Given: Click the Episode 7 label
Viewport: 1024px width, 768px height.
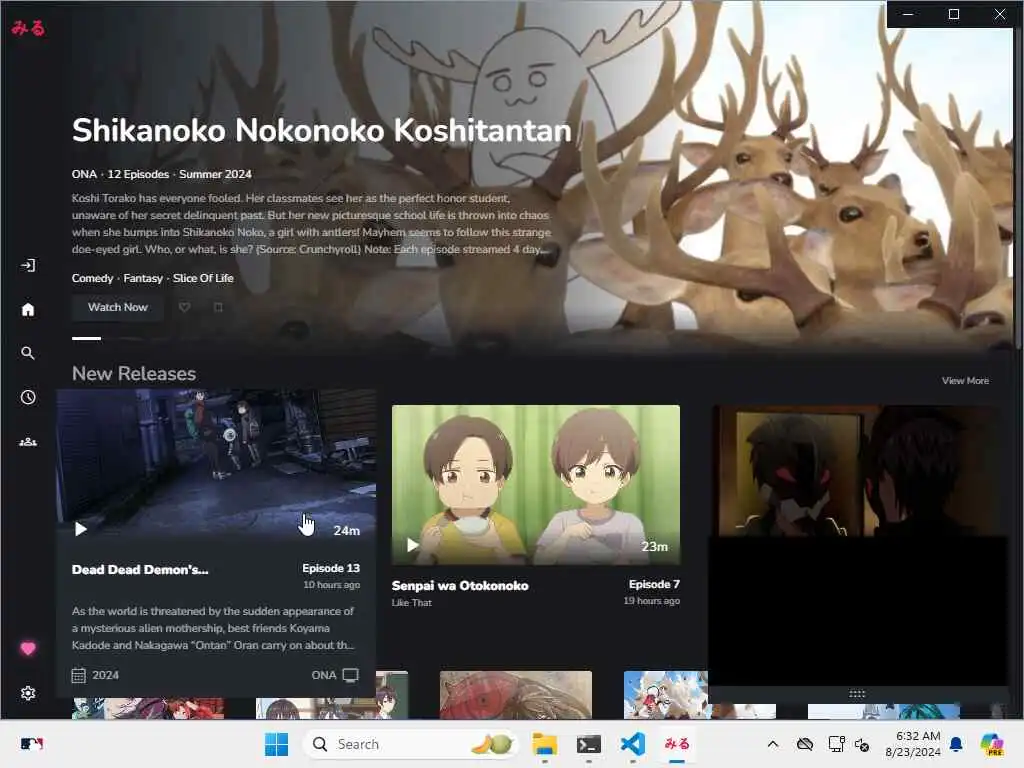Looking at the screenshot, I should click(654, 584).
